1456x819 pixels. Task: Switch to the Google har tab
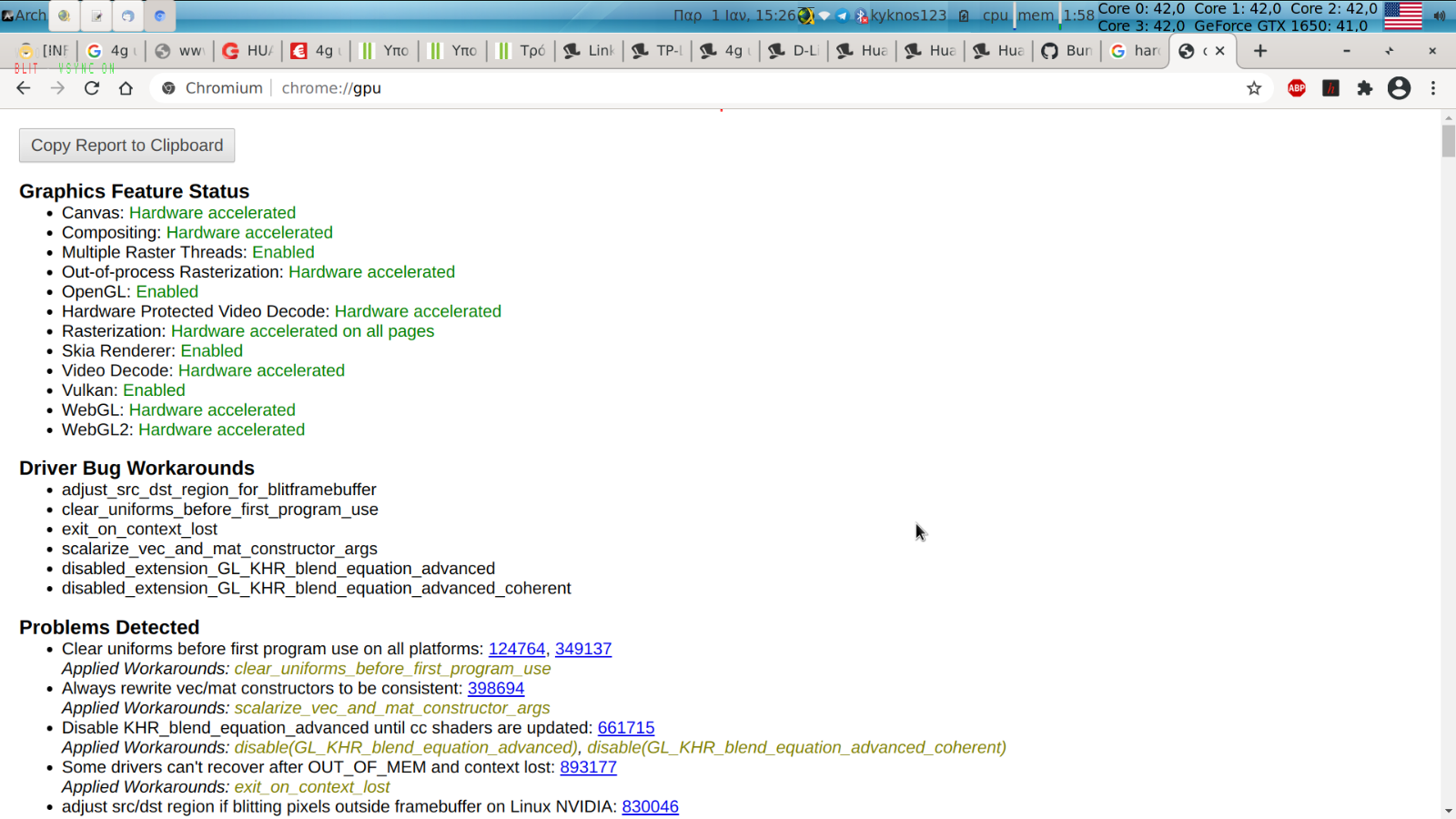(x=1136, y=51)
